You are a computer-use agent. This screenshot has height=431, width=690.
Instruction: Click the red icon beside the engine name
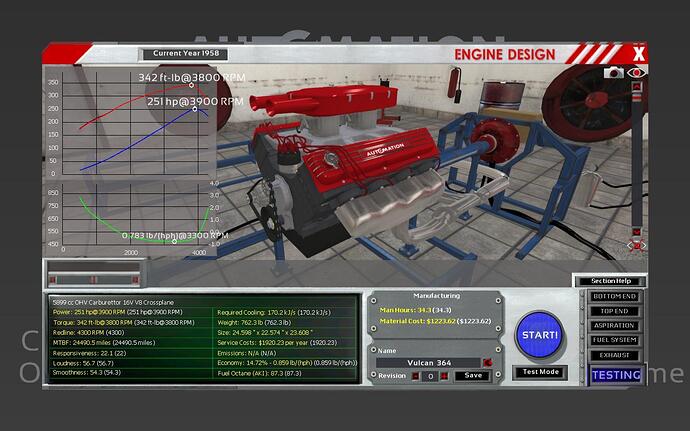coord(487,362)
